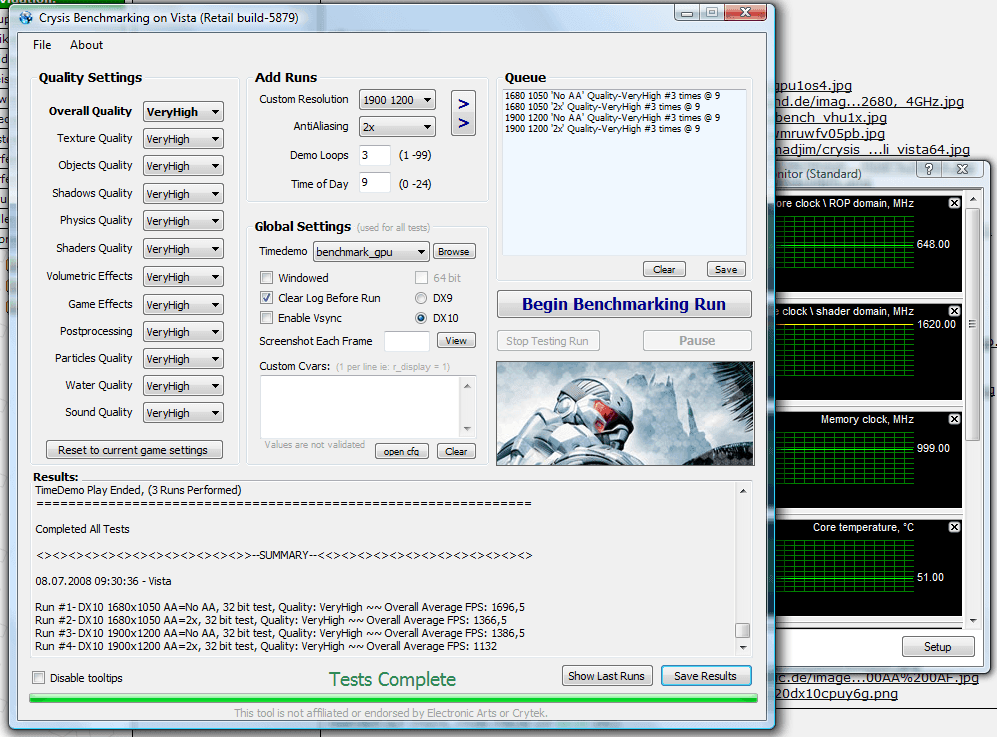Click the Results box scrollbar thumb
The width and height of the screenshot is (997, 737).
[x=743, y=630]
